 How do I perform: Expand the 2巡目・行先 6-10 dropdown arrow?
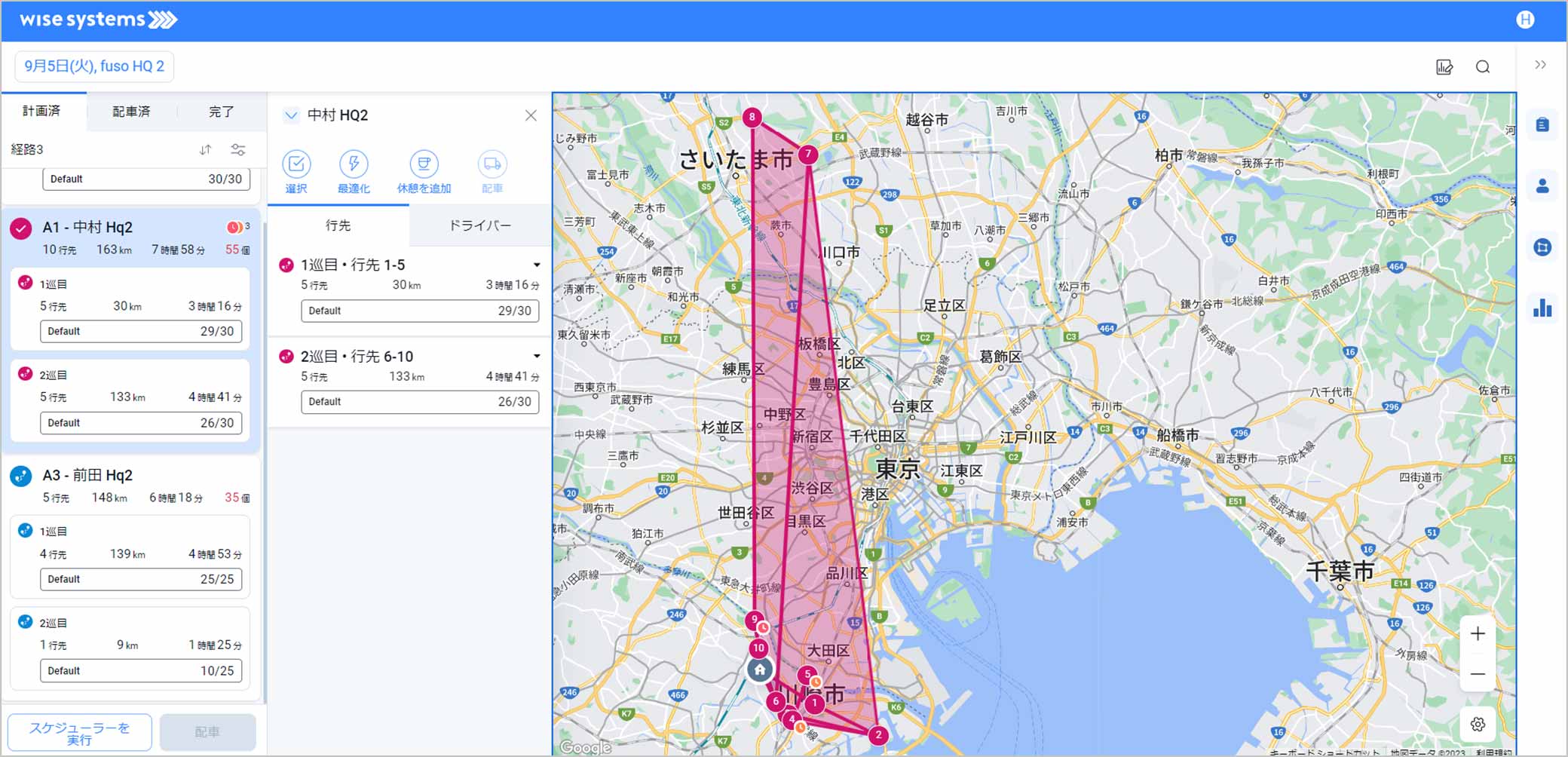(537, 356)
